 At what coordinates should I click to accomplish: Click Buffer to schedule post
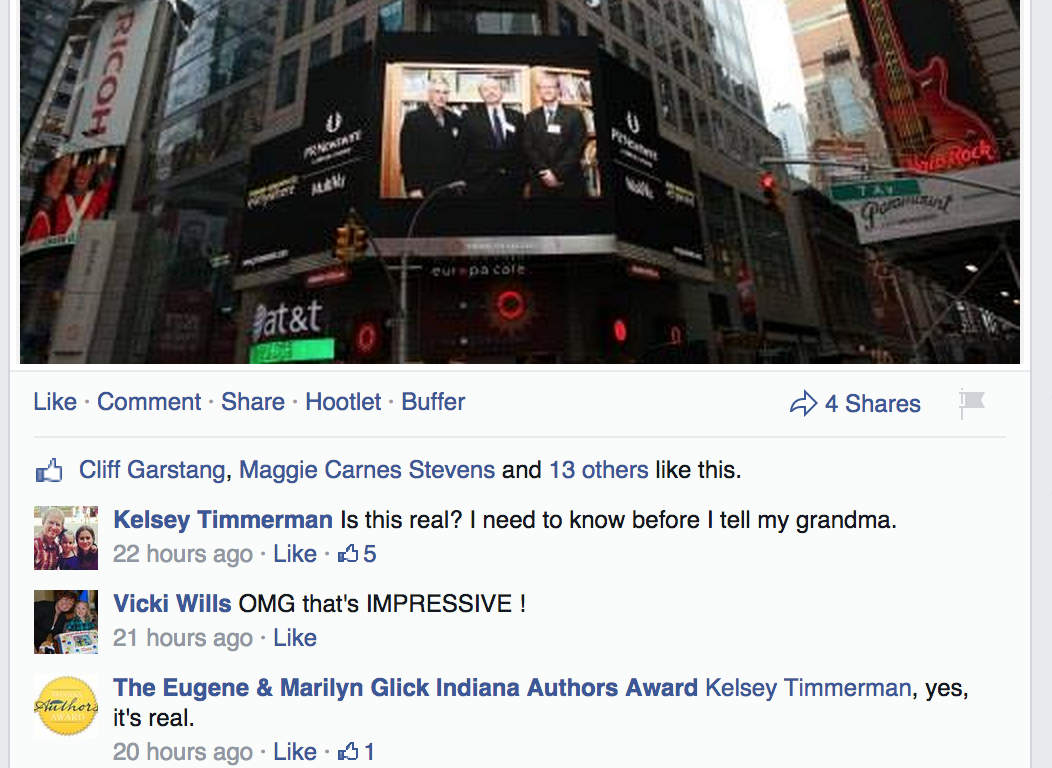433,402
